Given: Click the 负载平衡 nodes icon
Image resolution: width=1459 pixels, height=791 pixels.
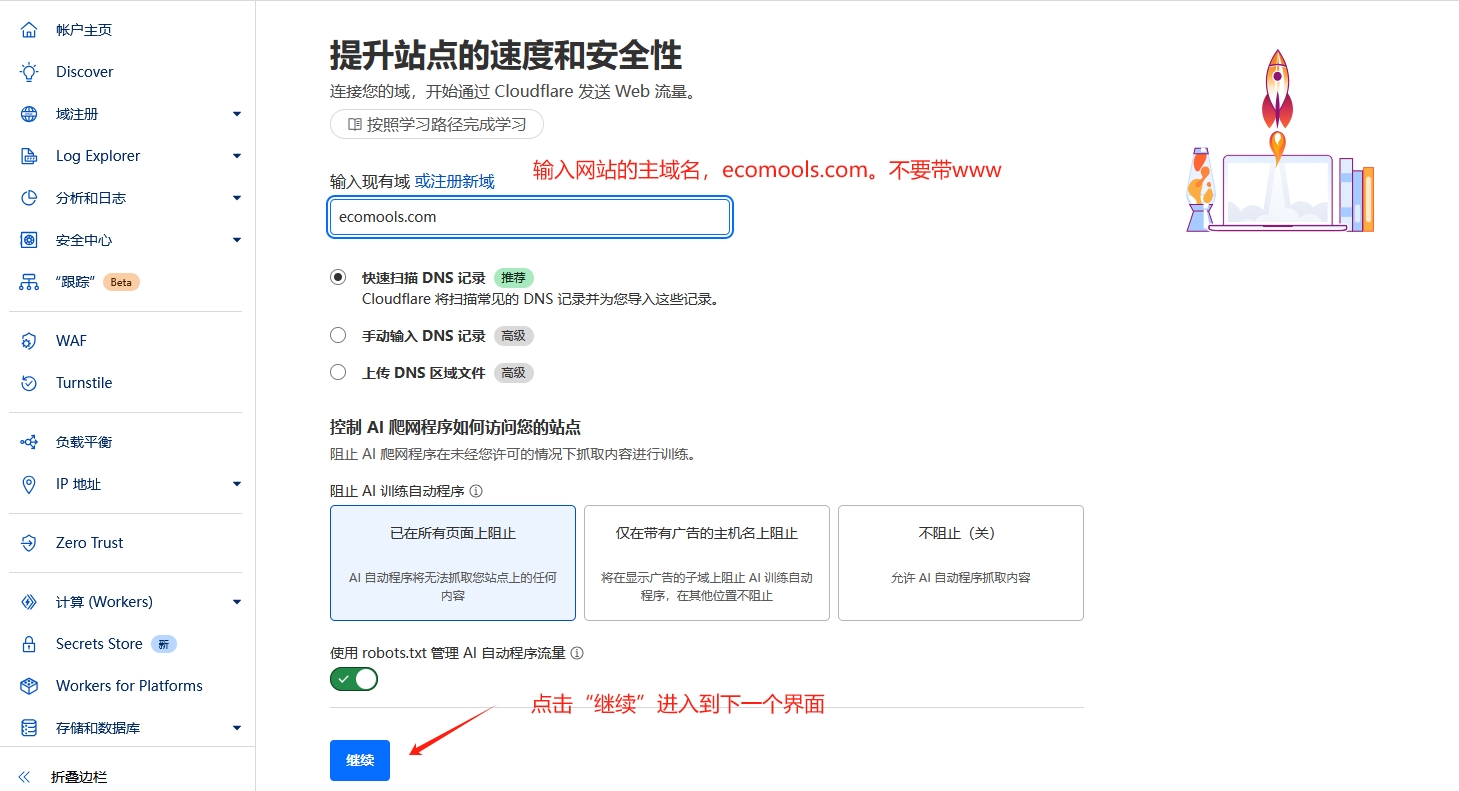Looking at the screenshot, I should point(29,442).
